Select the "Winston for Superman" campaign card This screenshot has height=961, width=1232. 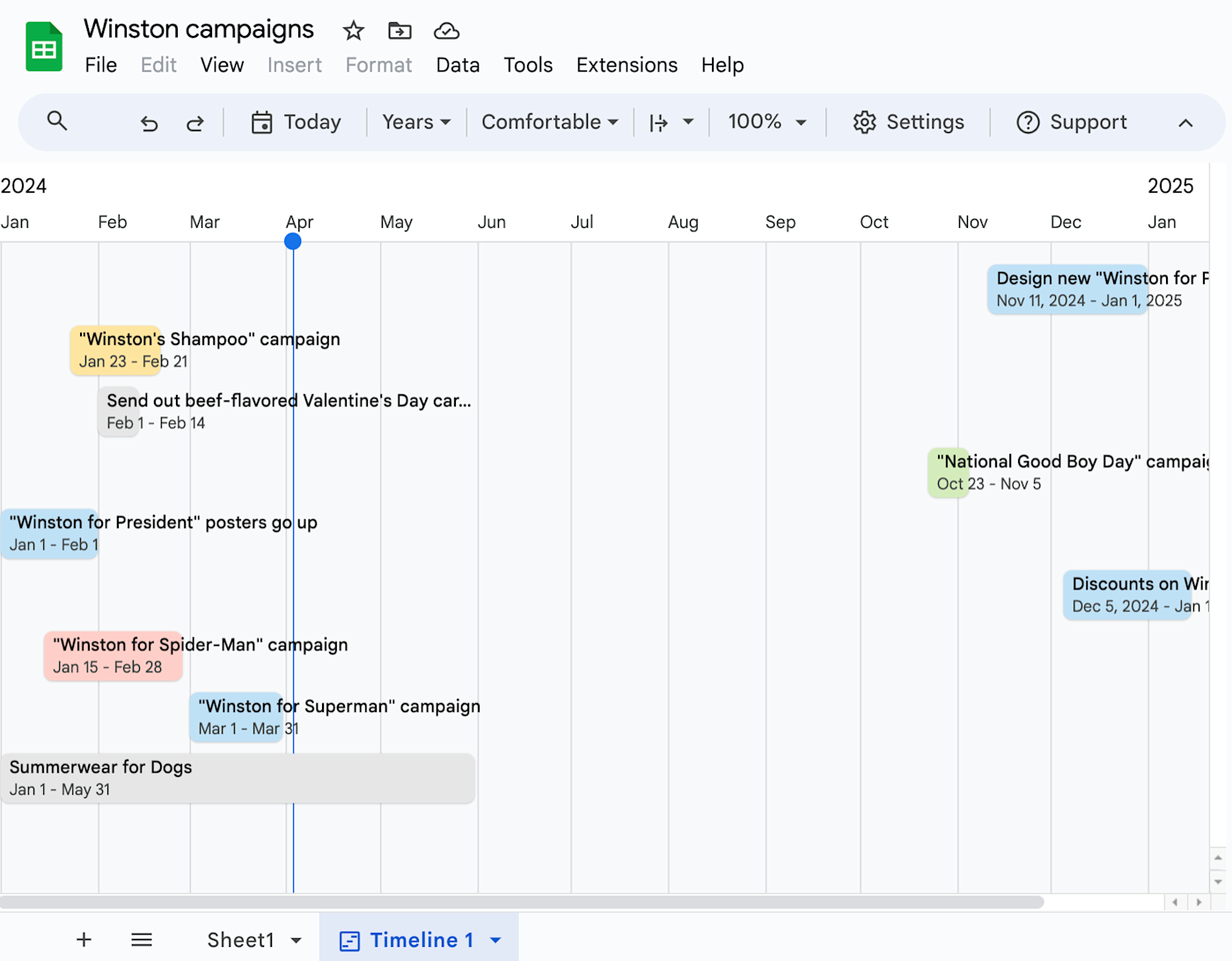coord(237,717)
